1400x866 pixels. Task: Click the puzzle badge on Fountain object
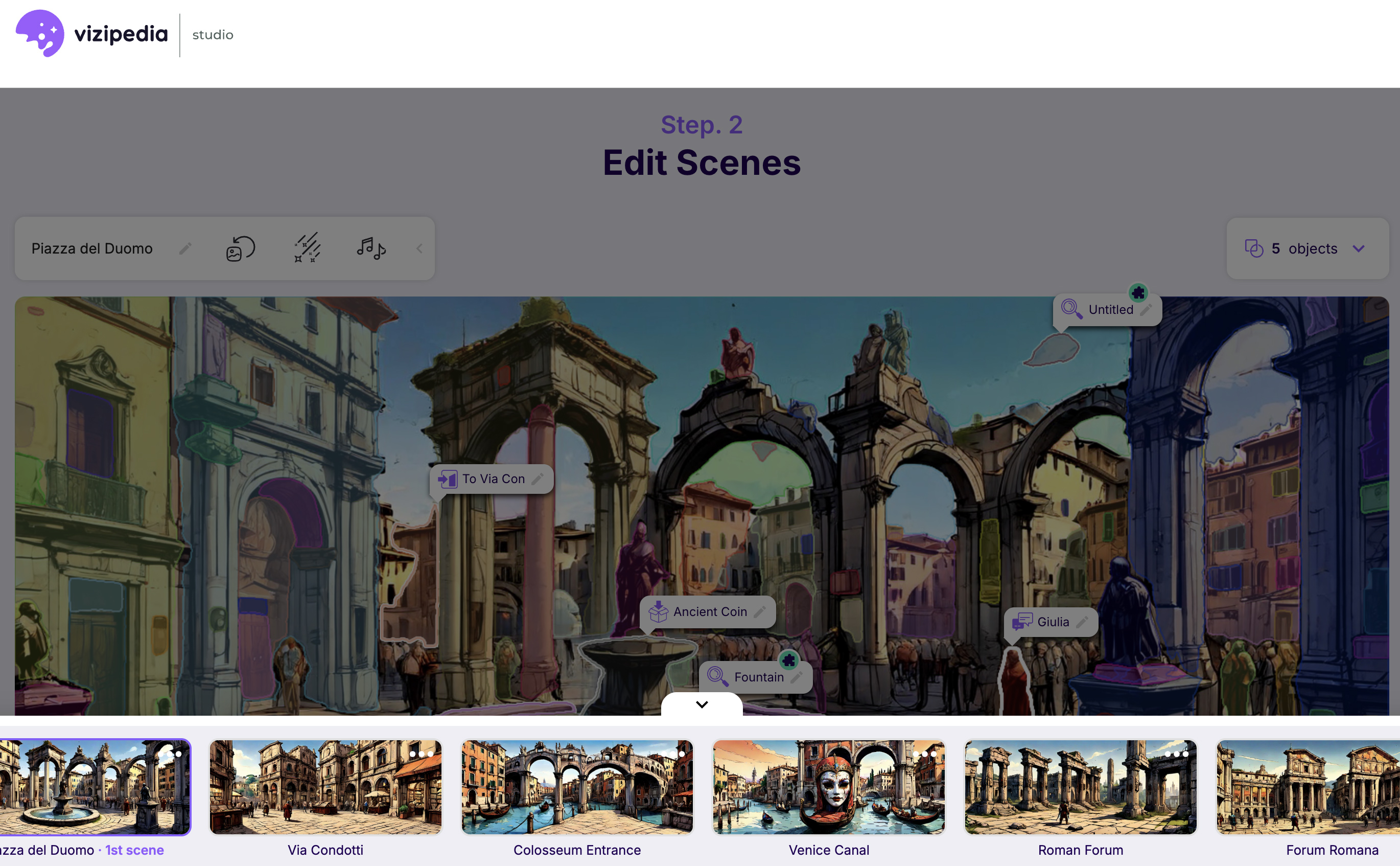point(789,660)
